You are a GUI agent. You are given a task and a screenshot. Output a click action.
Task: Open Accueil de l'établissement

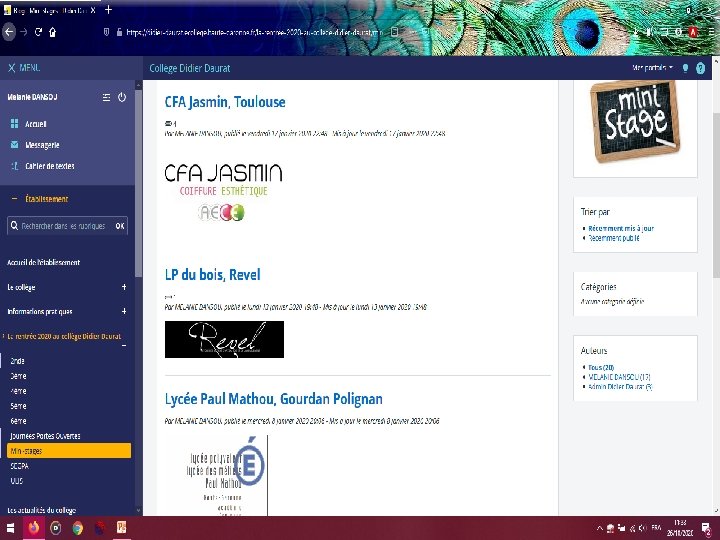(44, 262)
